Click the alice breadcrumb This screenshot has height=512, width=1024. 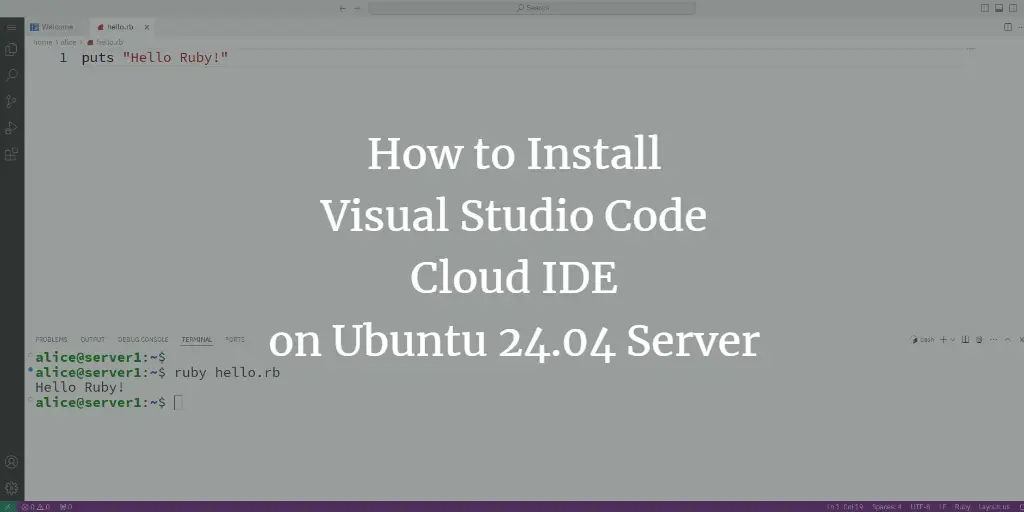coord(68,42)
